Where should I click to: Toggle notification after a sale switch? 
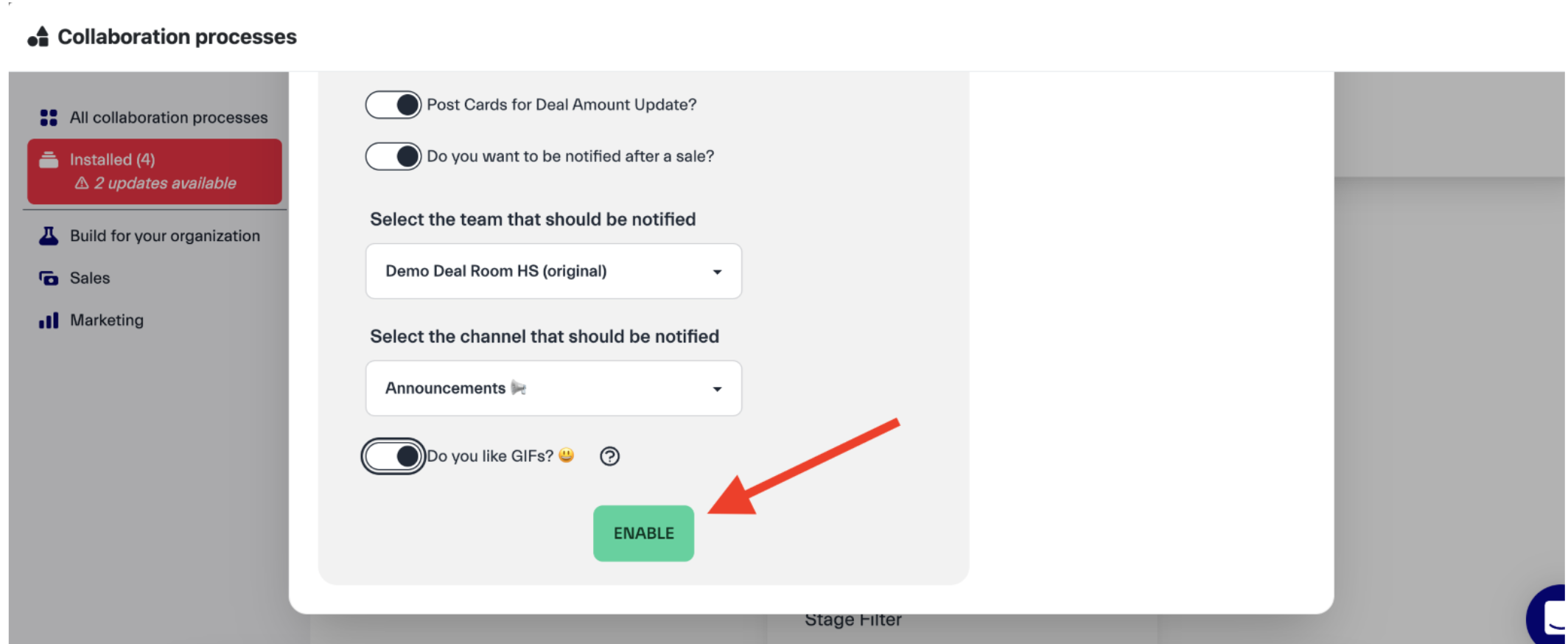coord(393,157)
